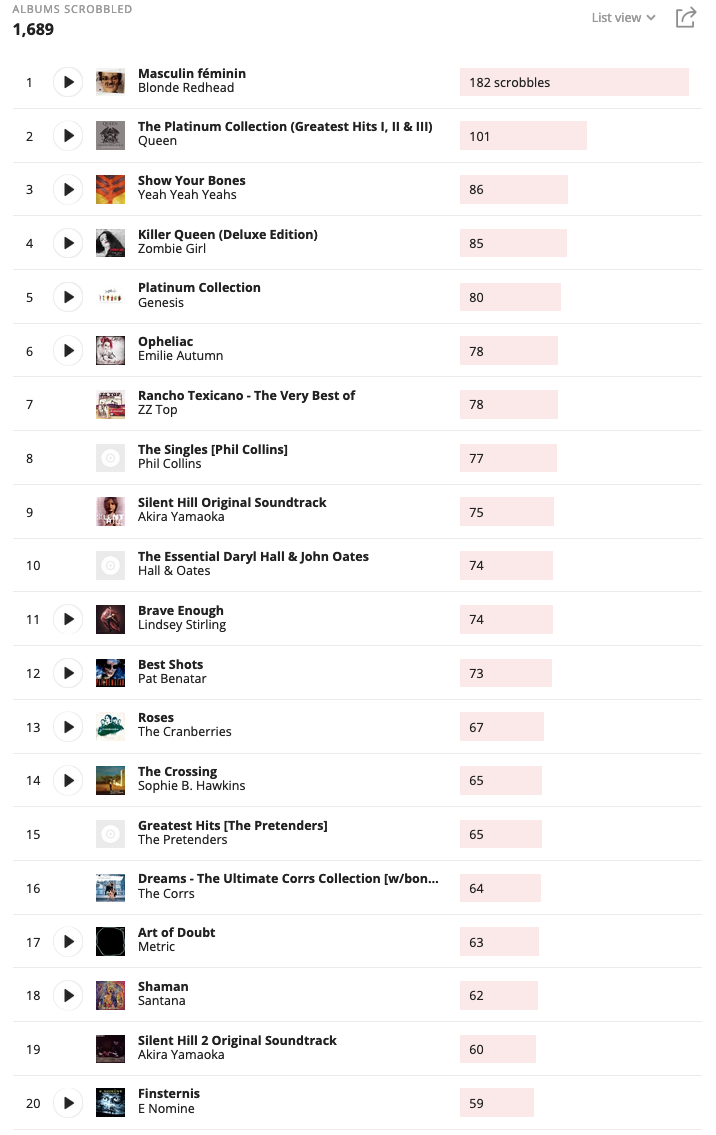Play Masculin féminin by Blonde Redhead
The width and height of the screenshot is (716, 1135).
tap(68, 82)
